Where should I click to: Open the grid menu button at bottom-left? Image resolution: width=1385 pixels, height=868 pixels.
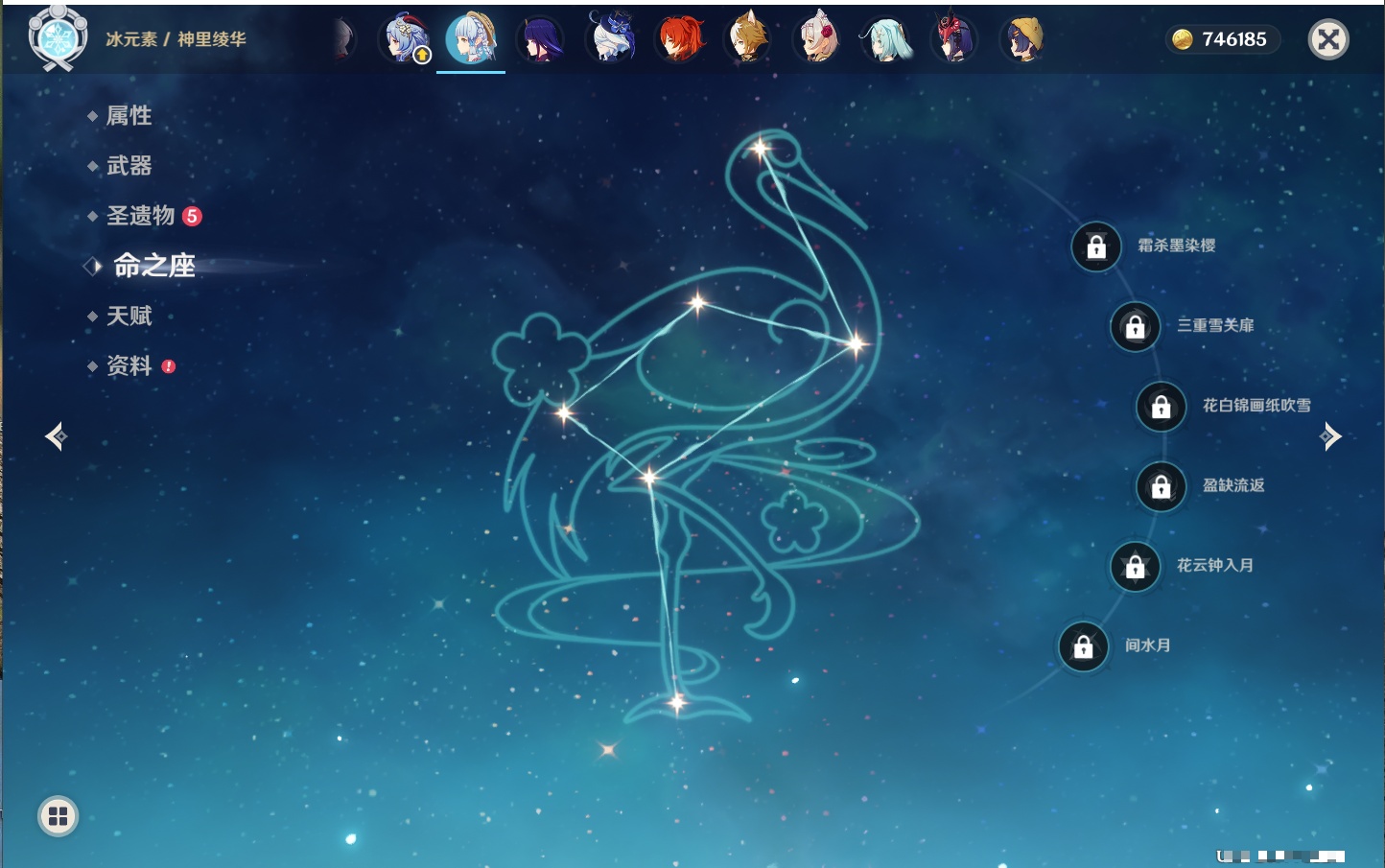click(x=58, y=816)
